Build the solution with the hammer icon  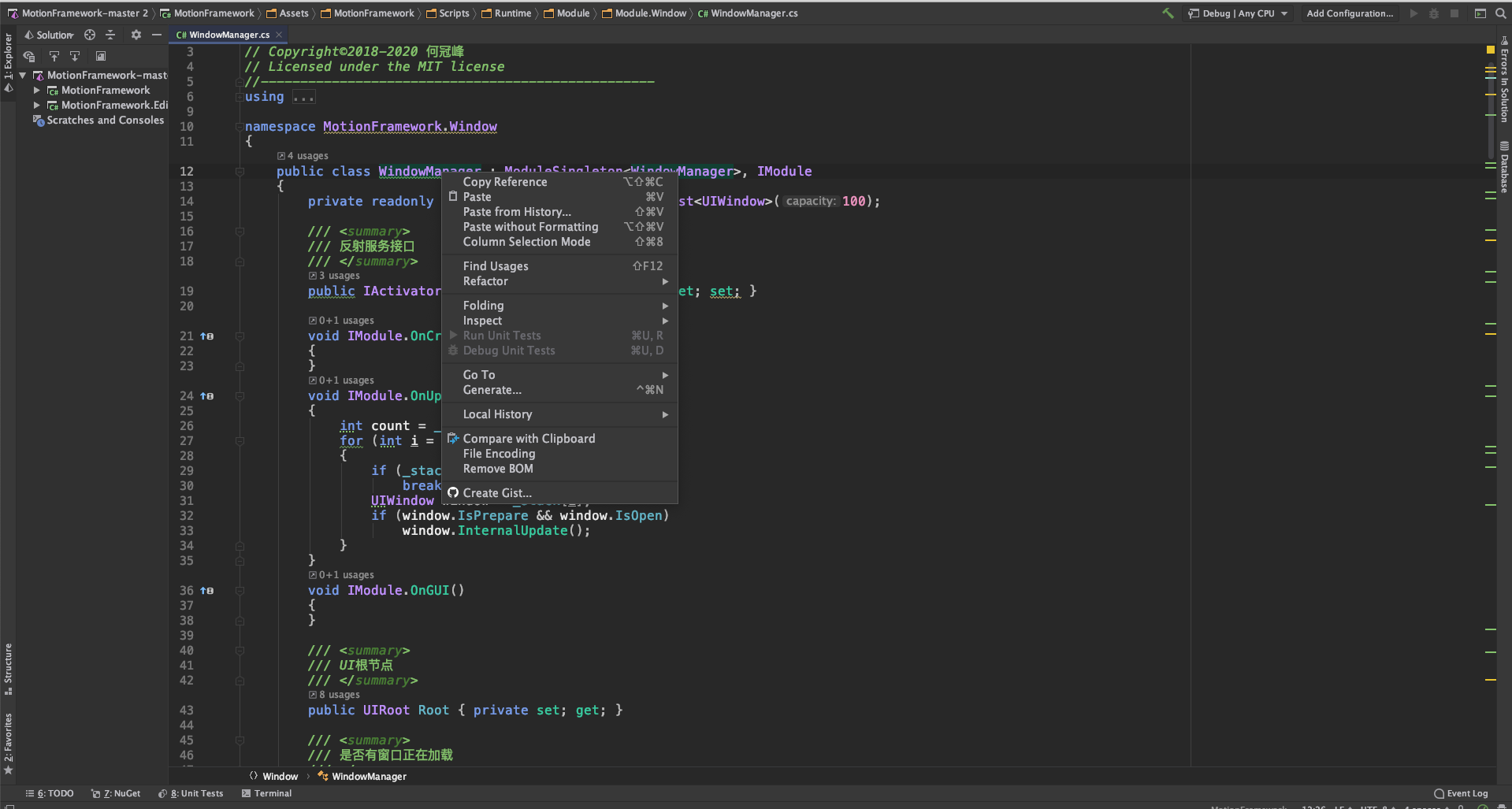pyautogui.click(x=1168, y=13)
